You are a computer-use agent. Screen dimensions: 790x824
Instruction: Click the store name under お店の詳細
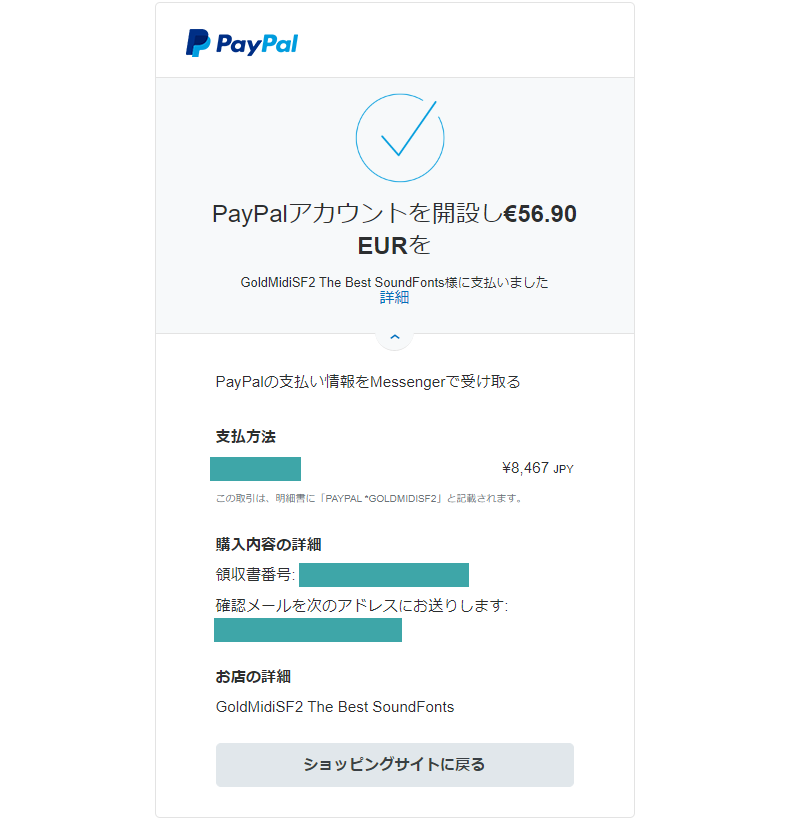(335, 707)
